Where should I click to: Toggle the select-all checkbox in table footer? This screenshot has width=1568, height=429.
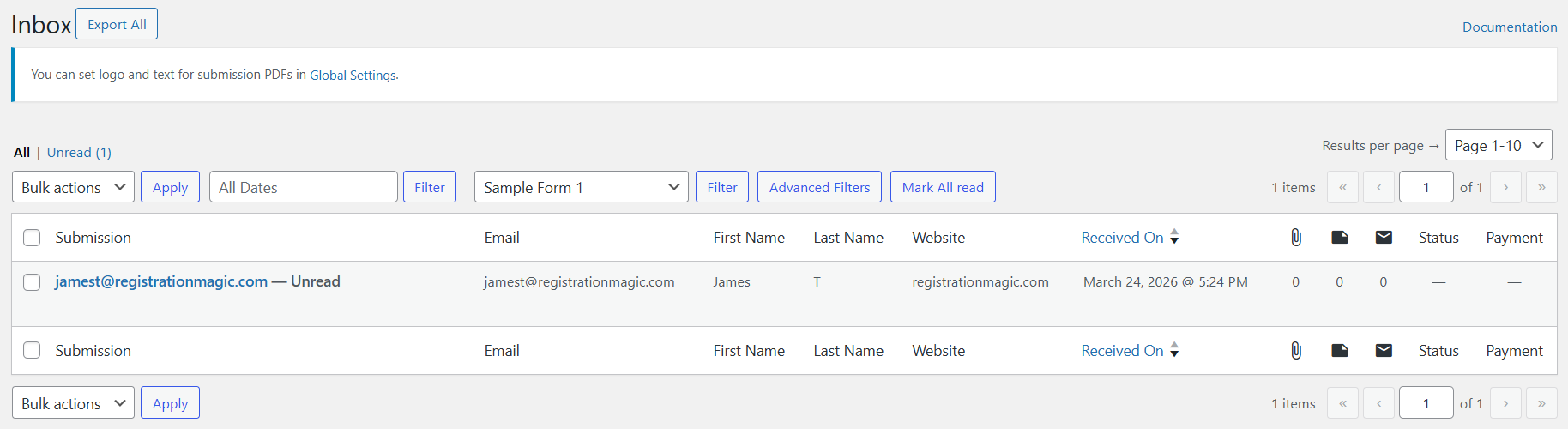point(32,351)
